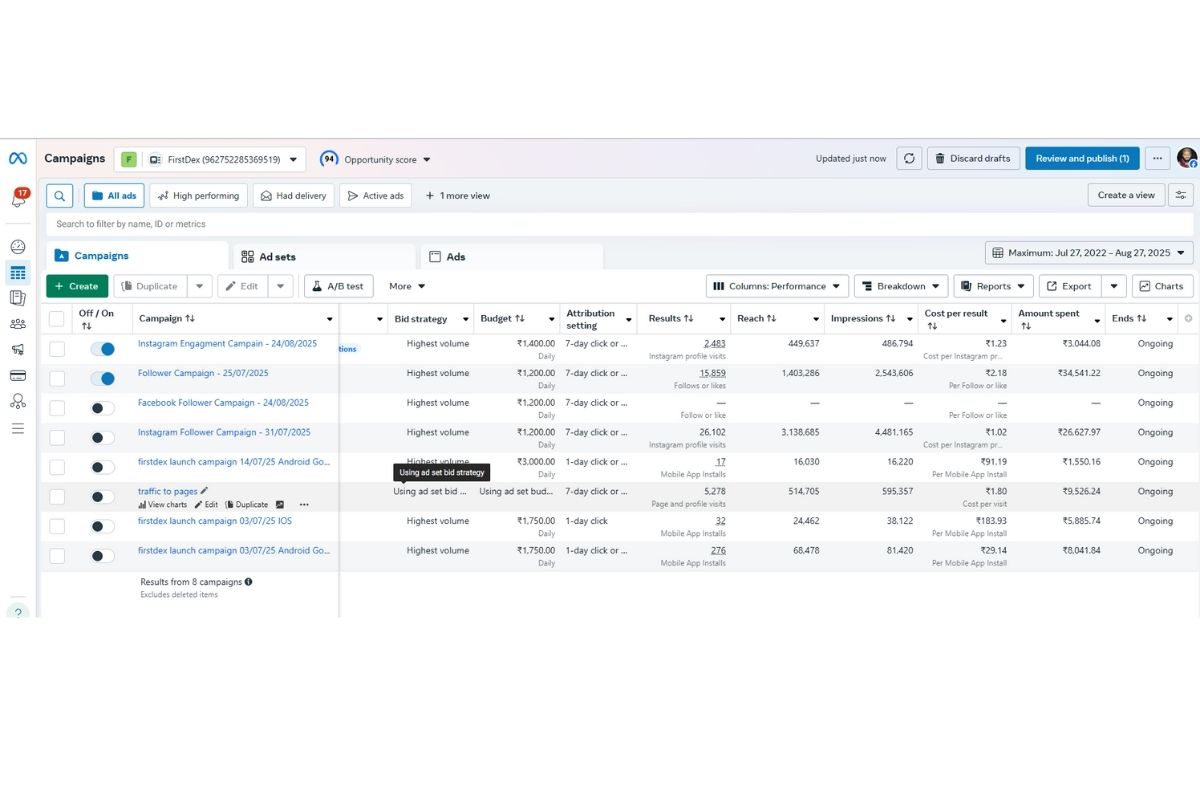The image size is (1200, 800).
Task: Turn on Facebook Follower Campaign toggle
Action: coord(102,408)
